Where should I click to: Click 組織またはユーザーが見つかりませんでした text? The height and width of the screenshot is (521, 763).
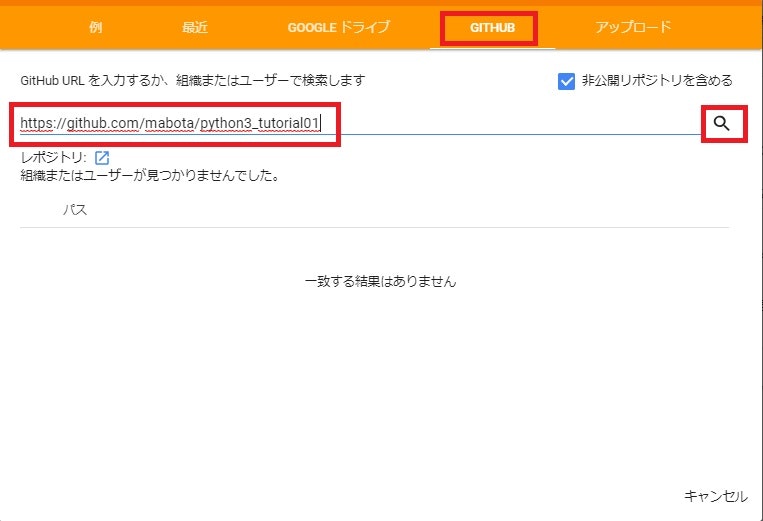click(150, 175)
